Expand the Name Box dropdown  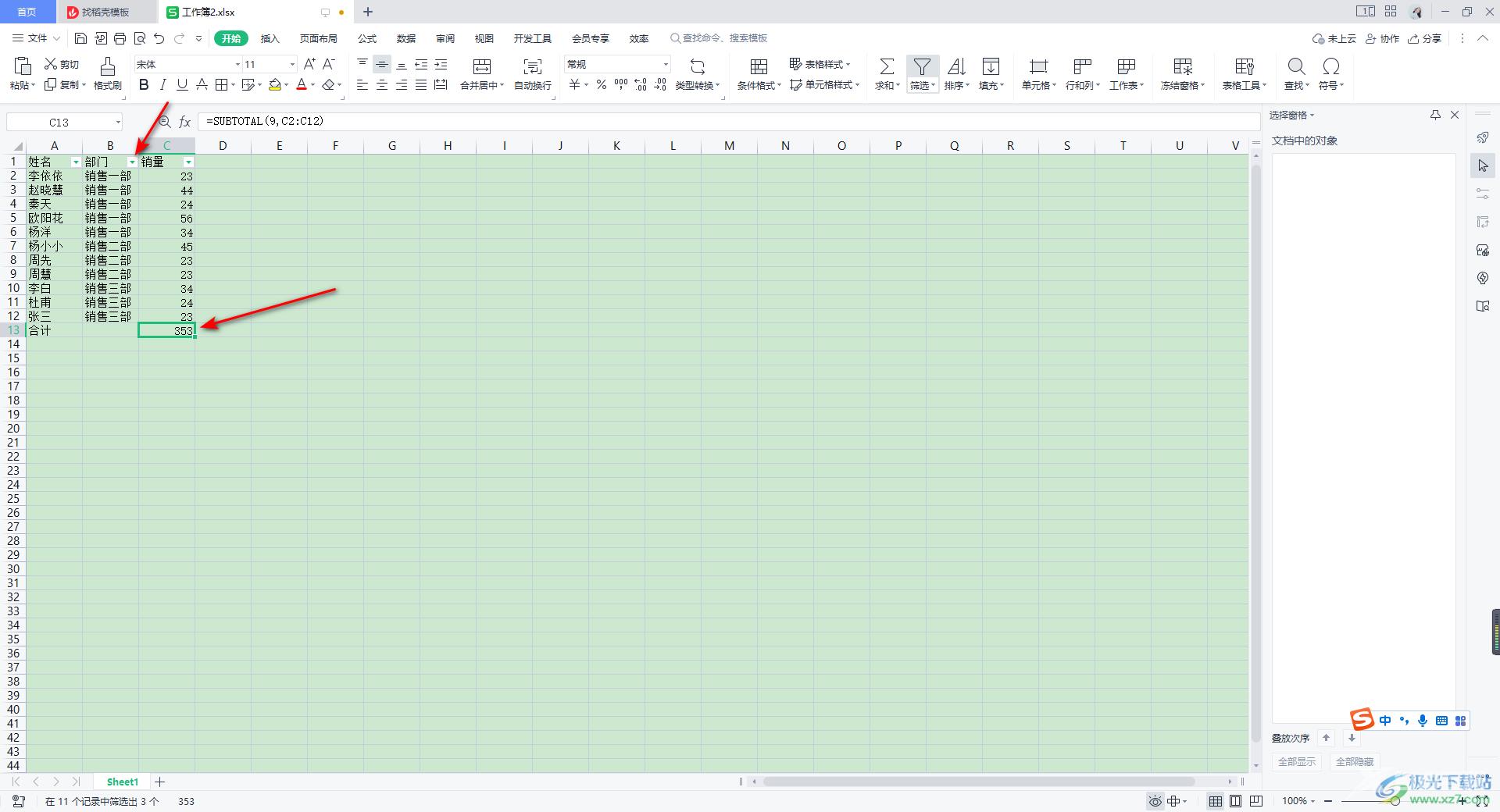click(x=118, y=122)
